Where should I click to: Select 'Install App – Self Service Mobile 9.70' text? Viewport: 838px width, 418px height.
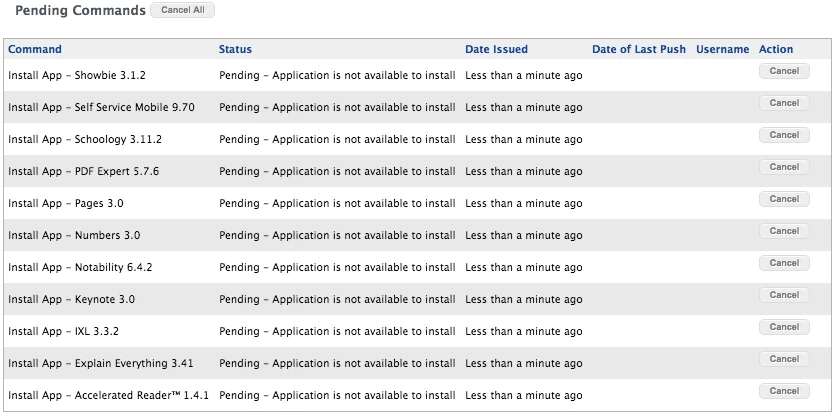[102, 107]
